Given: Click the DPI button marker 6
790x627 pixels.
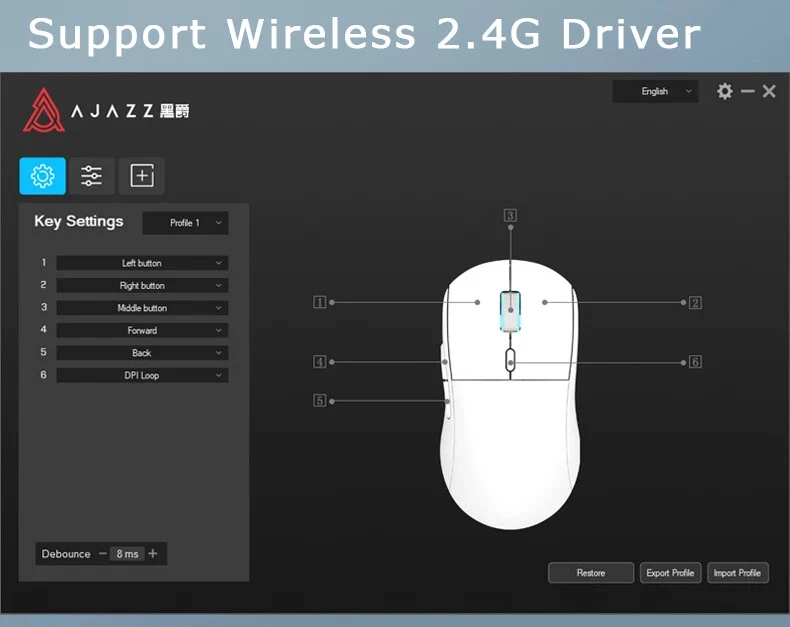Looking at the screenshot, I should coord(695,362).
